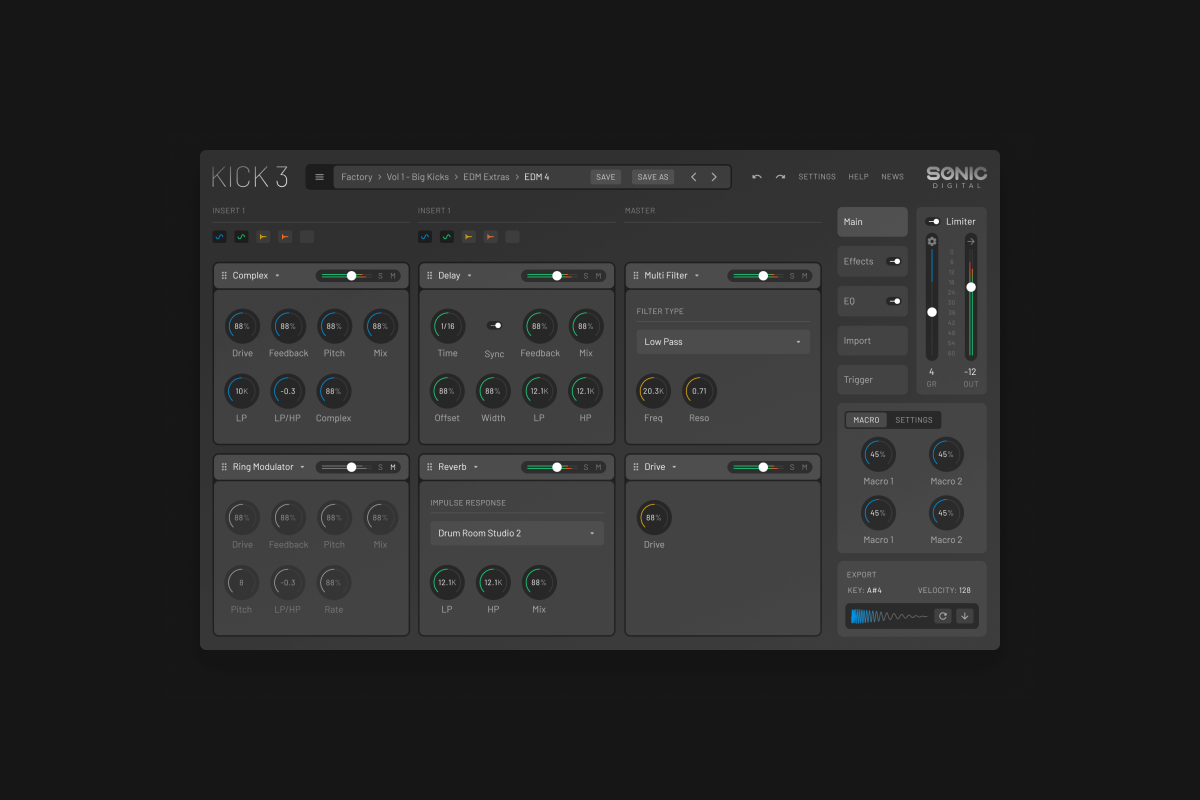
Task: Go to the previous preset
Action: pyautogui.click(x=694, y=177)
